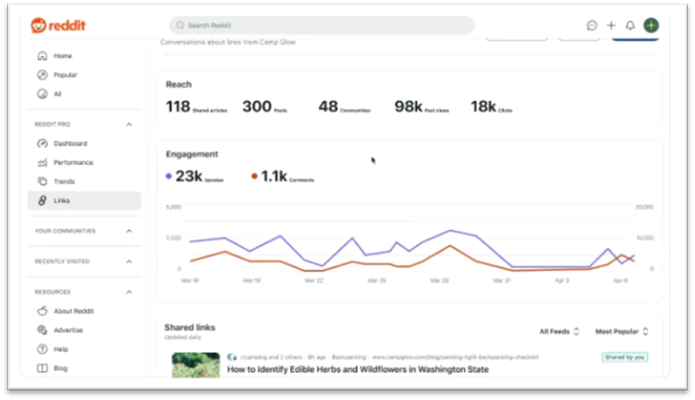
Task: Click the Blog book icon
Action: coord(42,368)
